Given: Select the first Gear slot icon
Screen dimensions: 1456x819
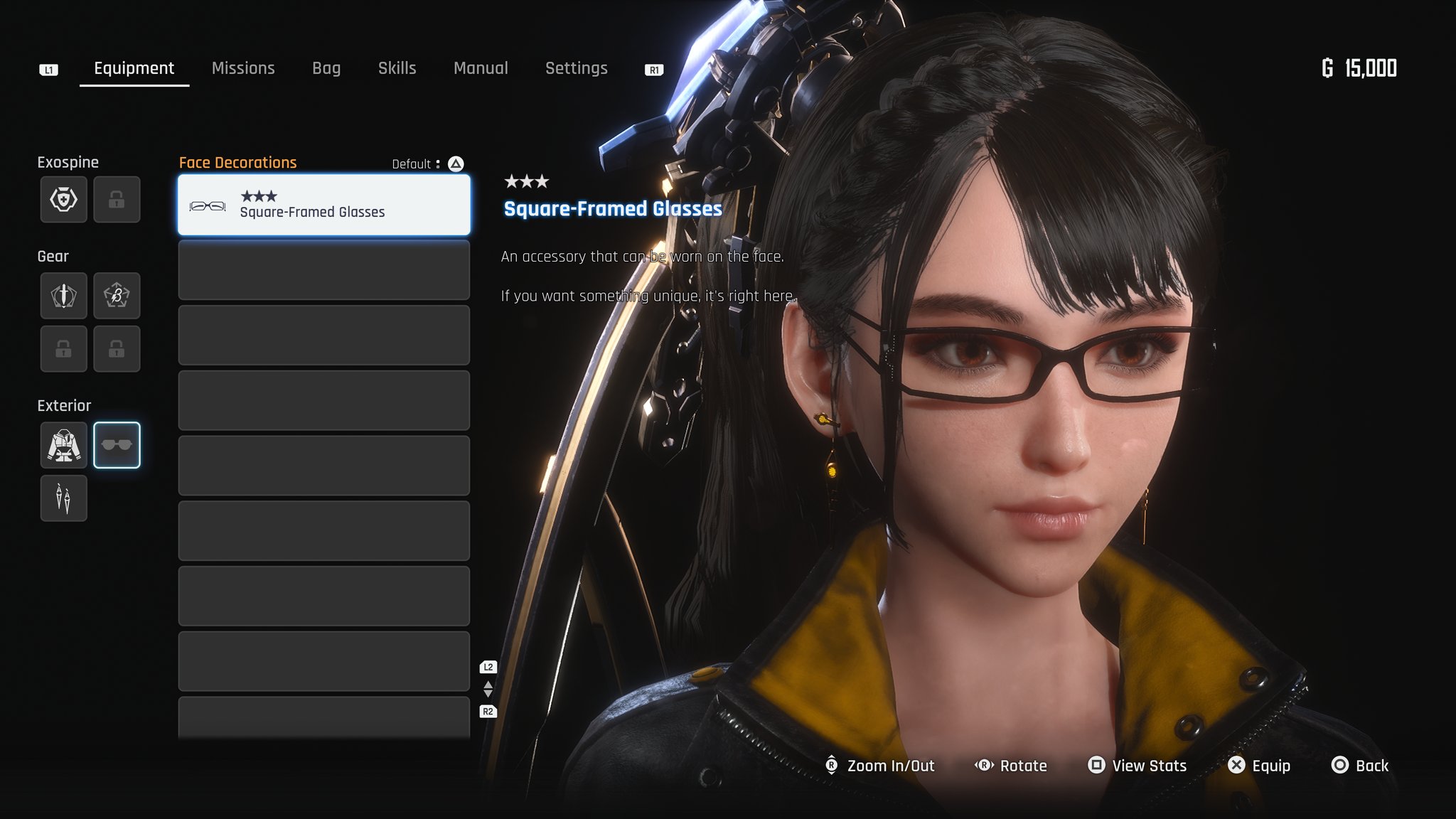Looking at the screenshot, I should 63,295.
